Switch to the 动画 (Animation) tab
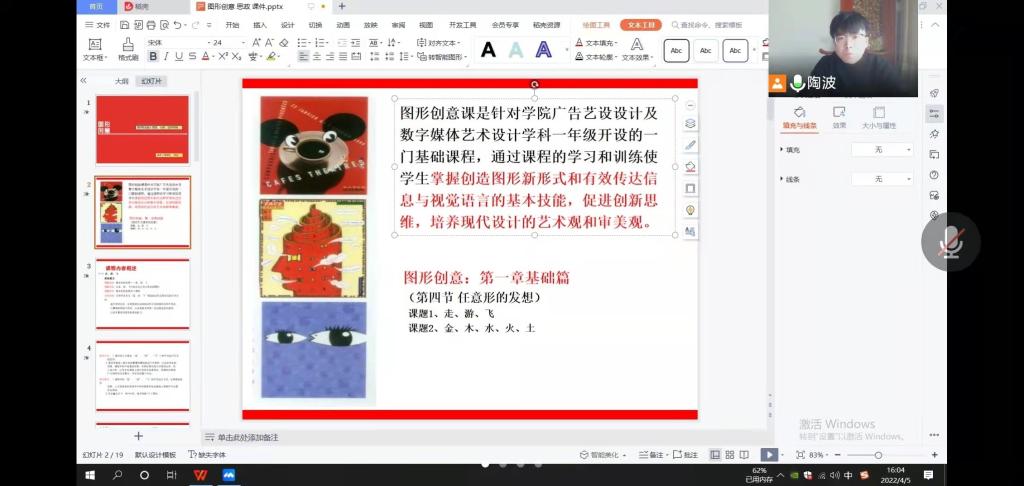 click(x=343, y=25)
